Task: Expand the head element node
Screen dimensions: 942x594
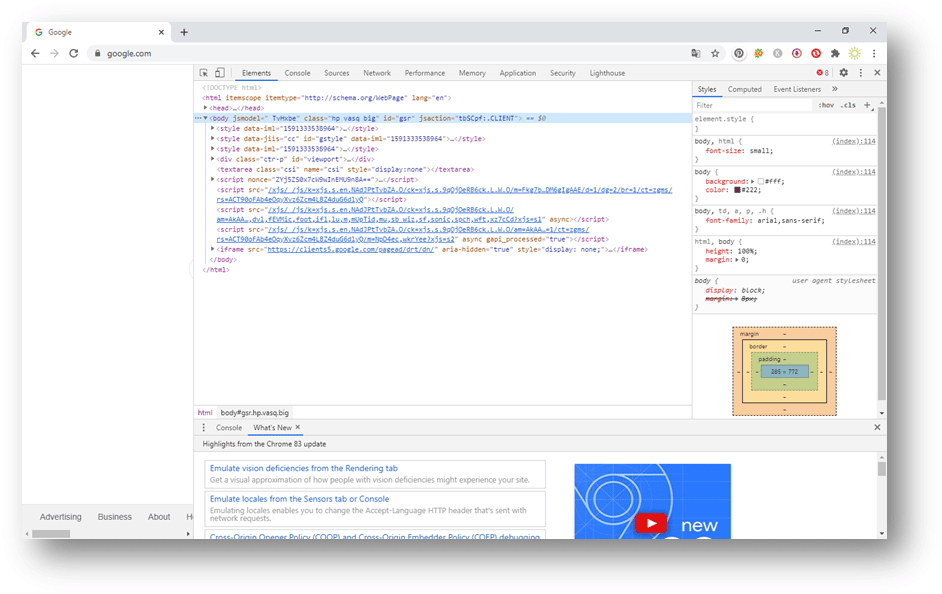Action: click(205, 108)
